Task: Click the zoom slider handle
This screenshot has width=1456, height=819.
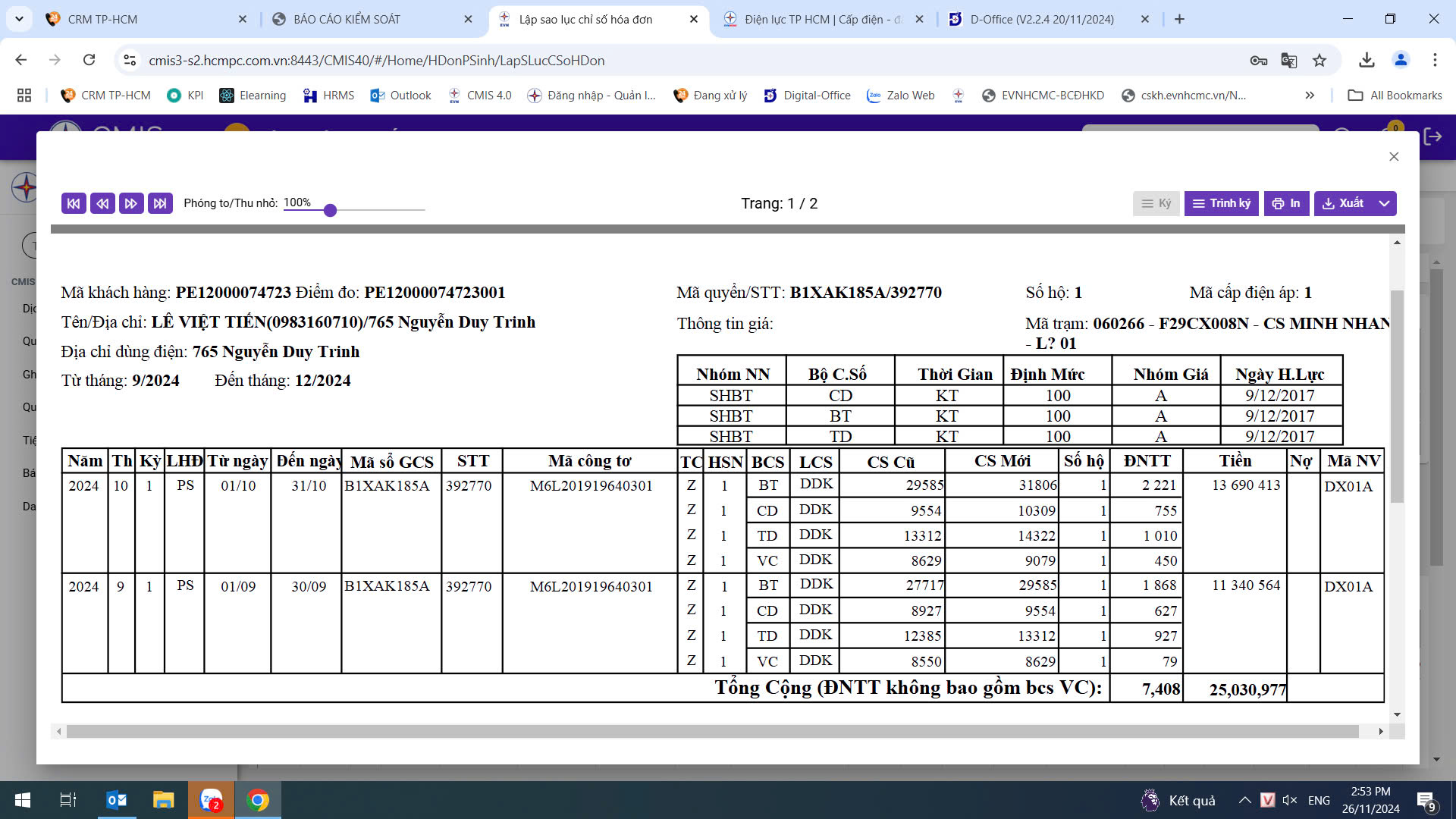Action: tap(330, 210)
